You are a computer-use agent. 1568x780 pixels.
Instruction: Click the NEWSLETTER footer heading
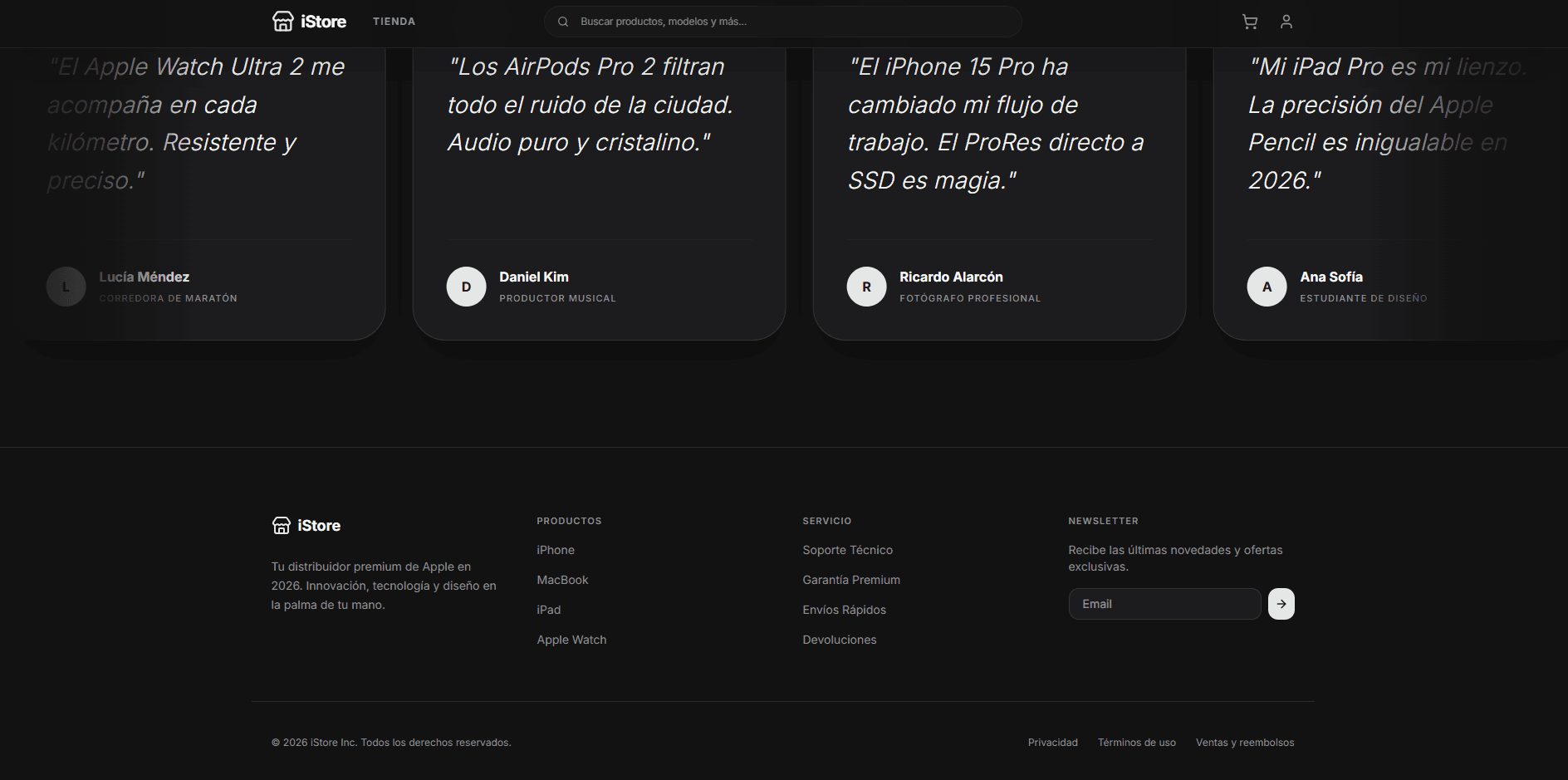pyautogui.click(x=1103, y=521)
